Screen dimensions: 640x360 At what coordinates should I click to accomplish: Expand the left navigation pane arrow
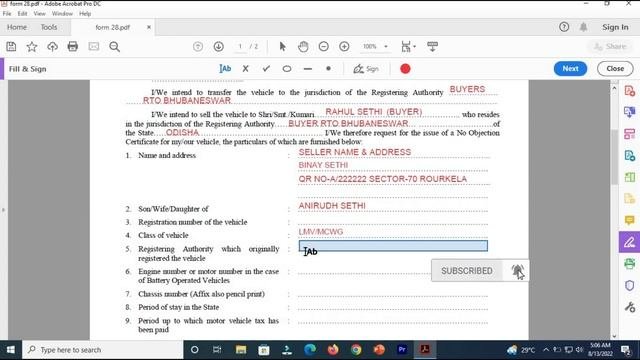pos(3,210)
